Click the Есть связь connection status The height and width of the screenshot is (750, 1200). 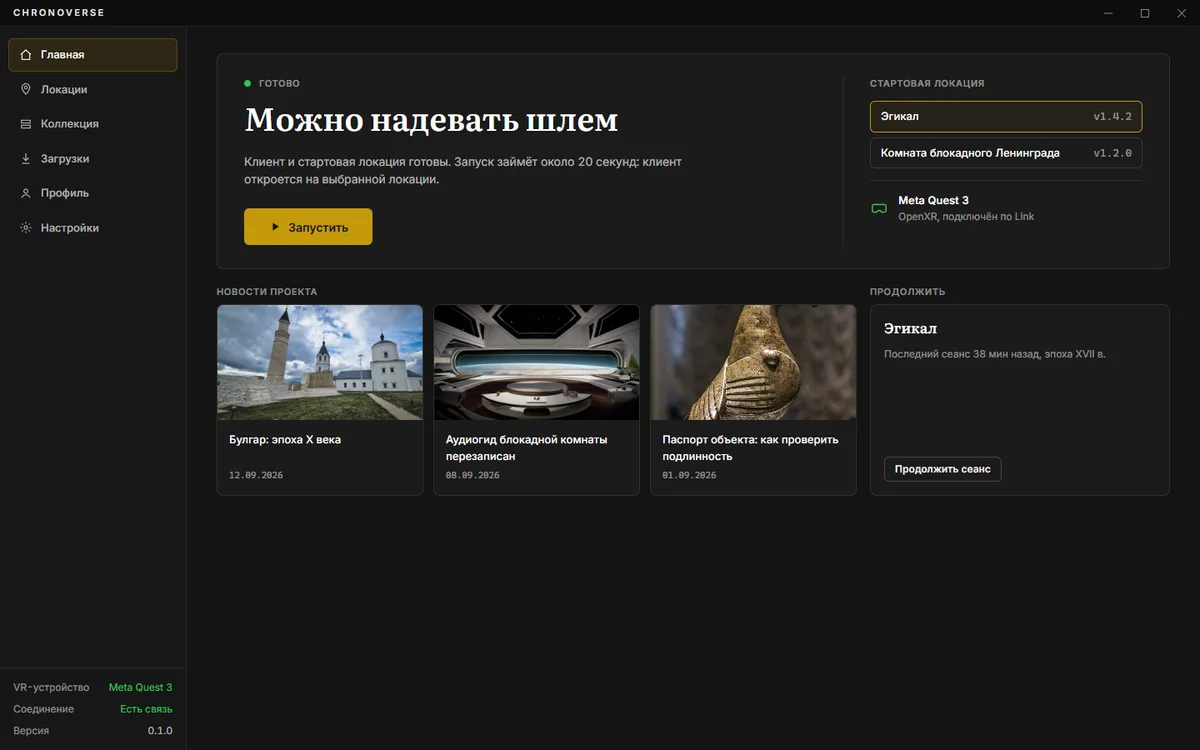[x=146, y=709]
